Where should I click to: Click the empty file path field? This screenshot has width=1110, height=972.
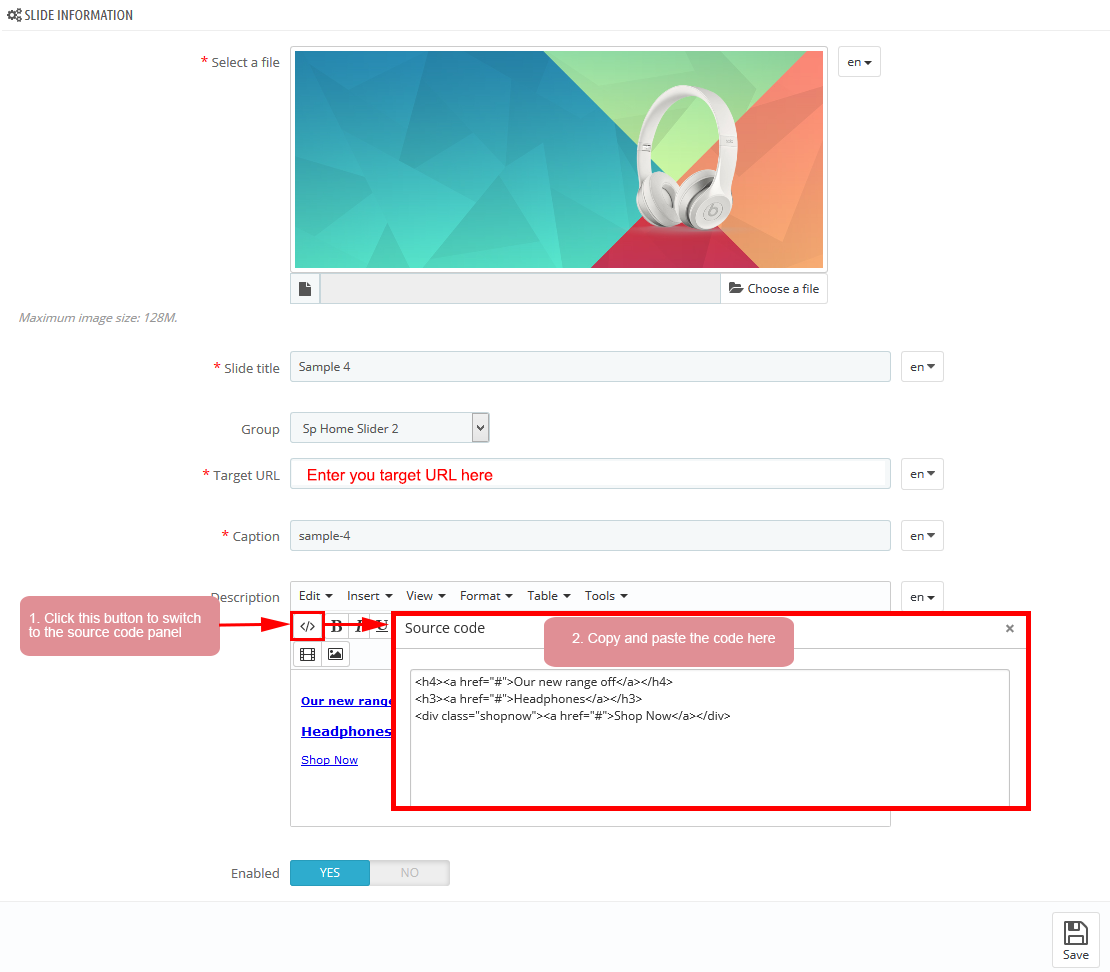coord(520,289)
